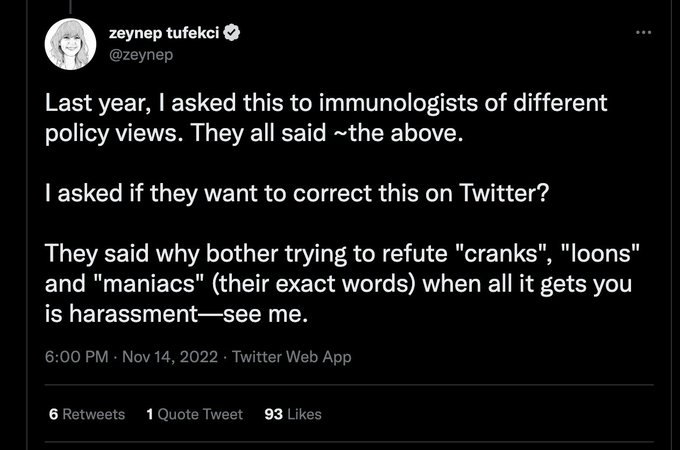The height and width of the screenshot is (450, 680).
Task: Open the 6:00 PM time link
Action: (x=76, y=357)
